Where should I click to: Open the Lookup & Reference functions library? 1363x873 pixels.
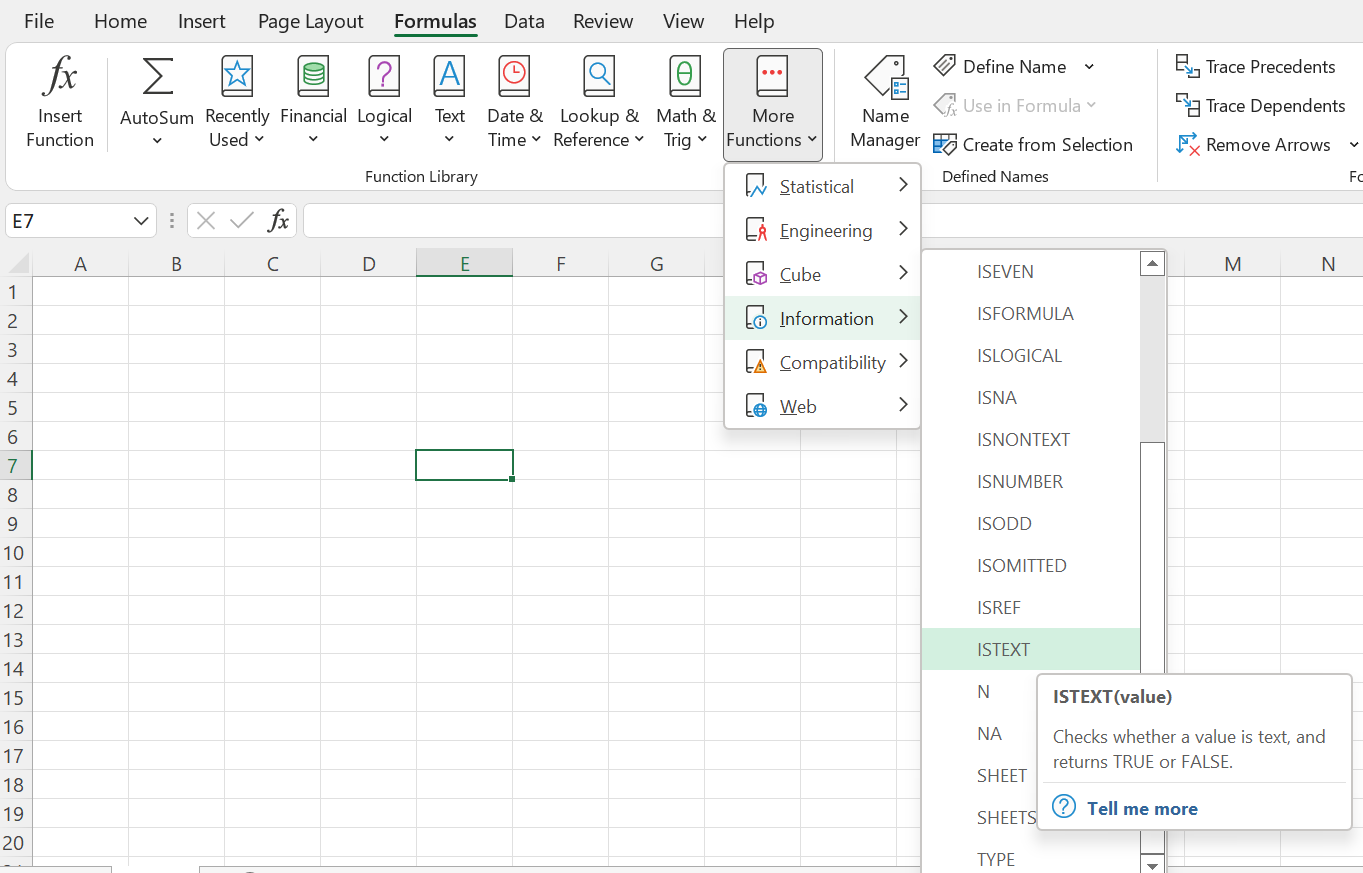(x=599, y=103)
